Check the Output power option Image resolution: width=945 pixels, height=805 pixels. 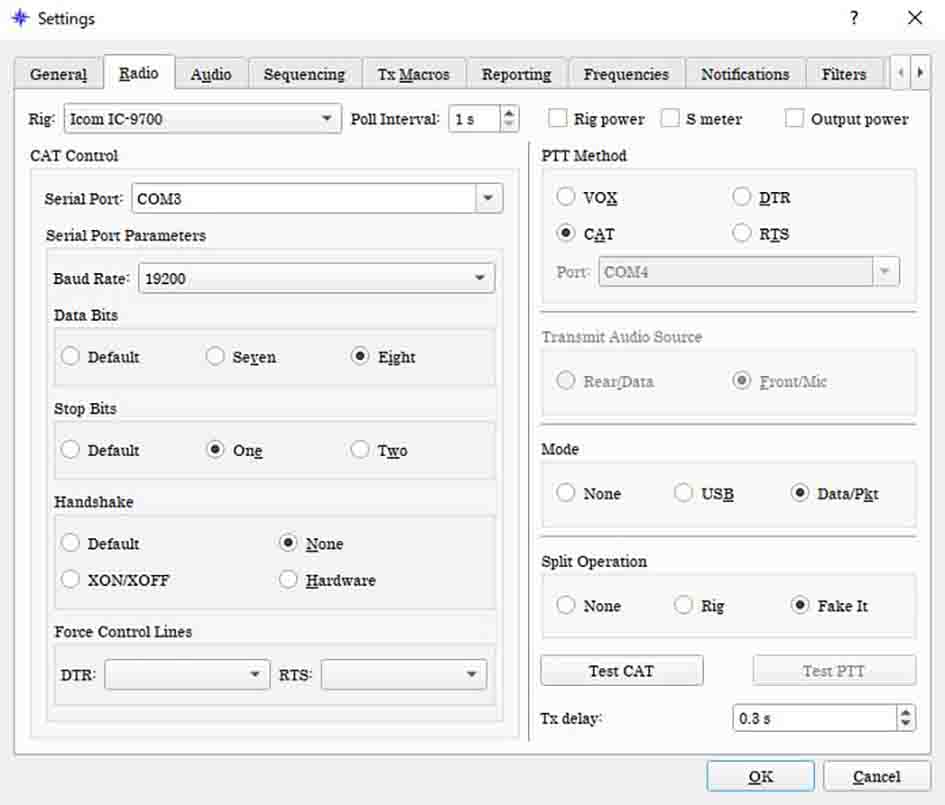795,119
